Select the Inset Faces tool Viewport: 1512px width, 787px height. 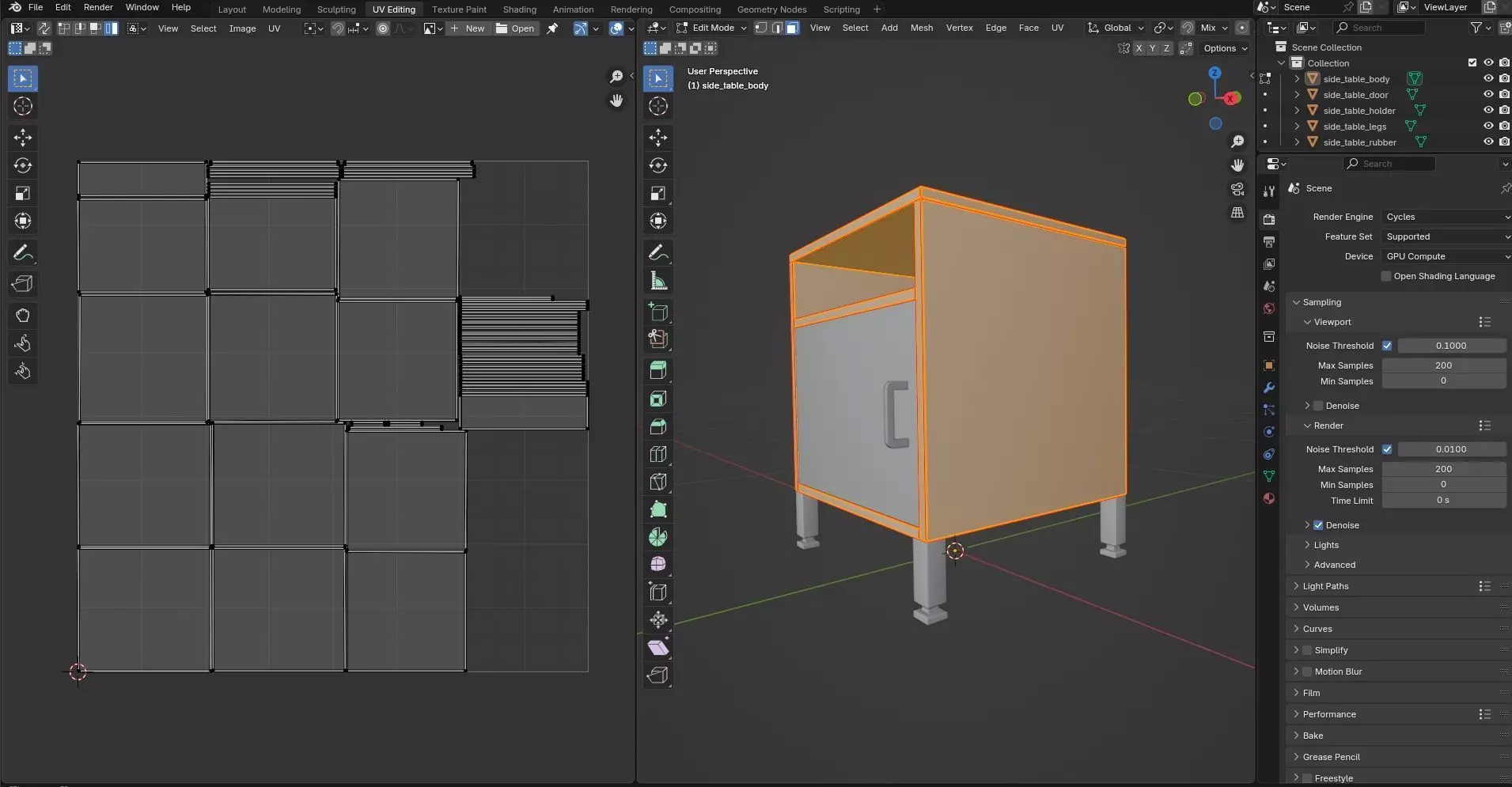(x=658, y=399)
